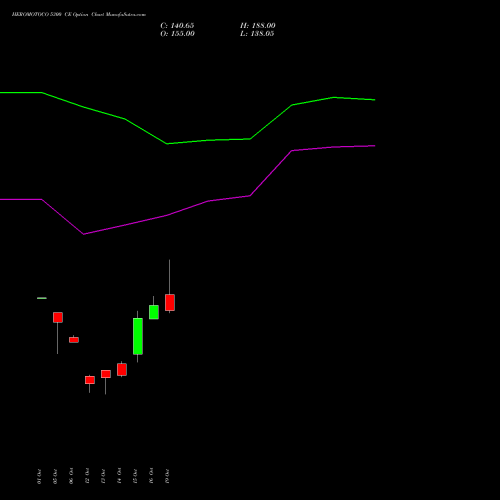The image size is (500, 500).
Task: Click the red candle for 12 Oct
Action: point(90,380)
